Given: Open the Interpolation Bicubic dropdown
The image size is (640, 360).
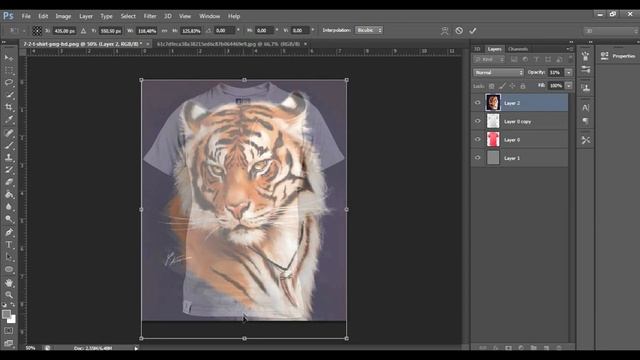Looking at the screenshot, I should [x=369, y=30].
